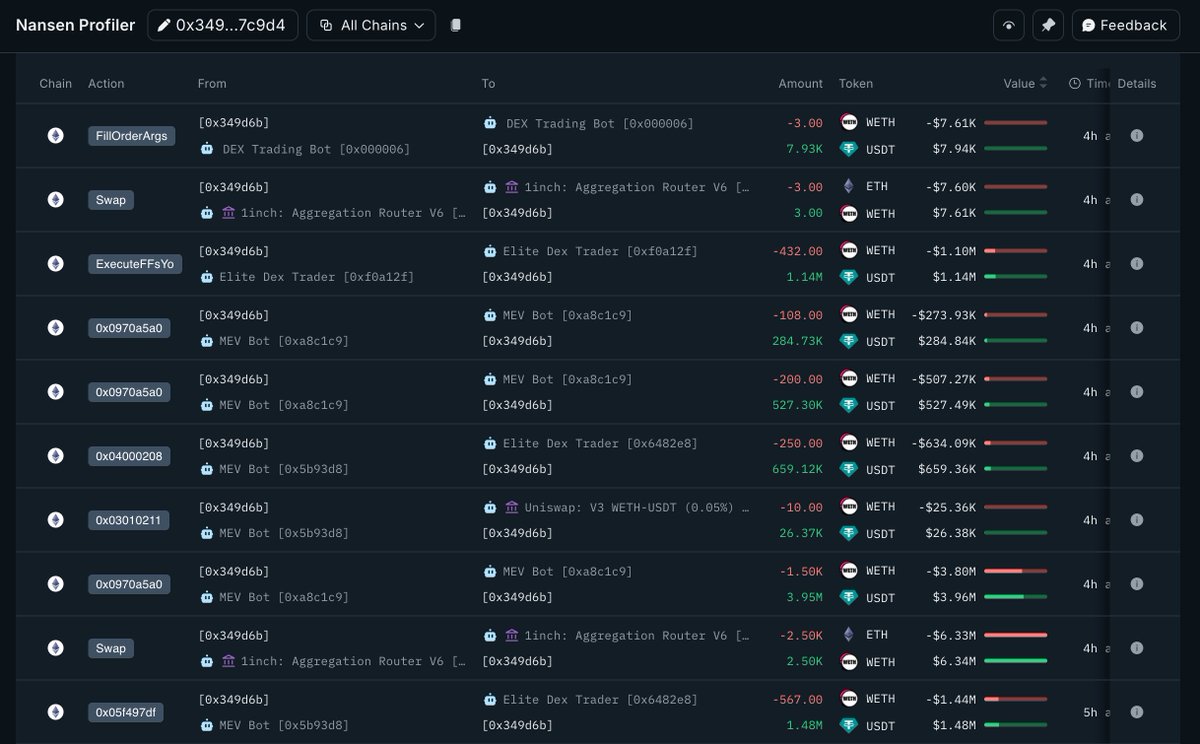Image resolution: width=1200 pixels, height=744 pixels.
Task: Click the Nansen Profiler title
Action: [x=75, y=25]
